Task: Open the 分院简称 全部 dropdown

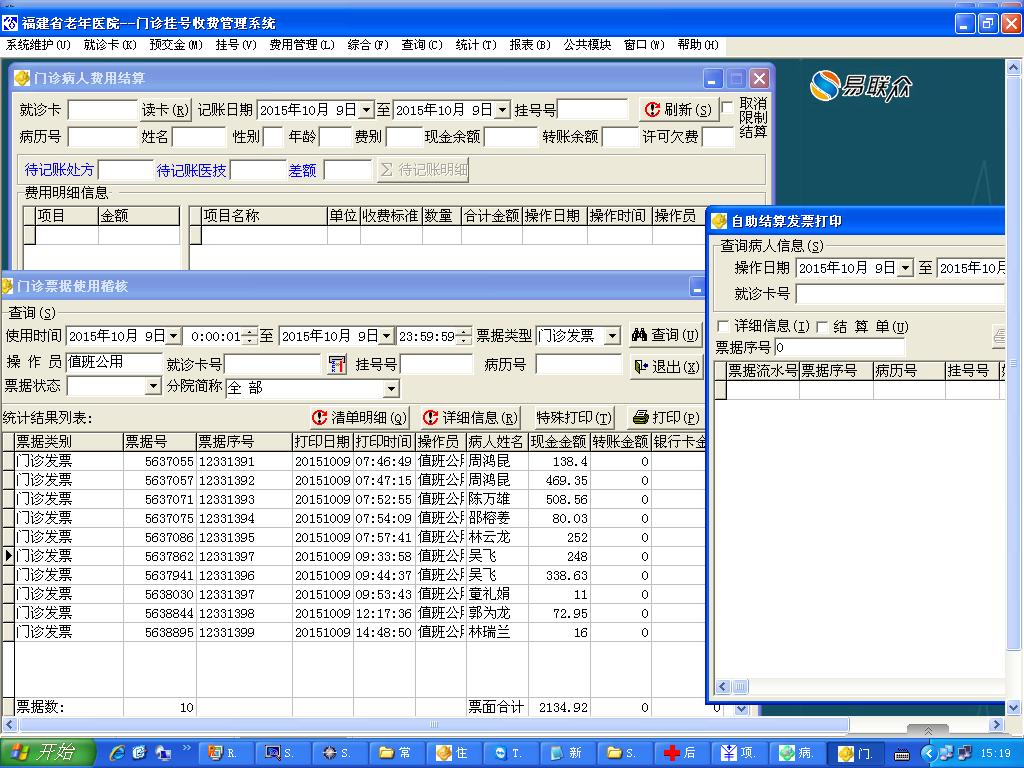Action: [x=391, y=389]
